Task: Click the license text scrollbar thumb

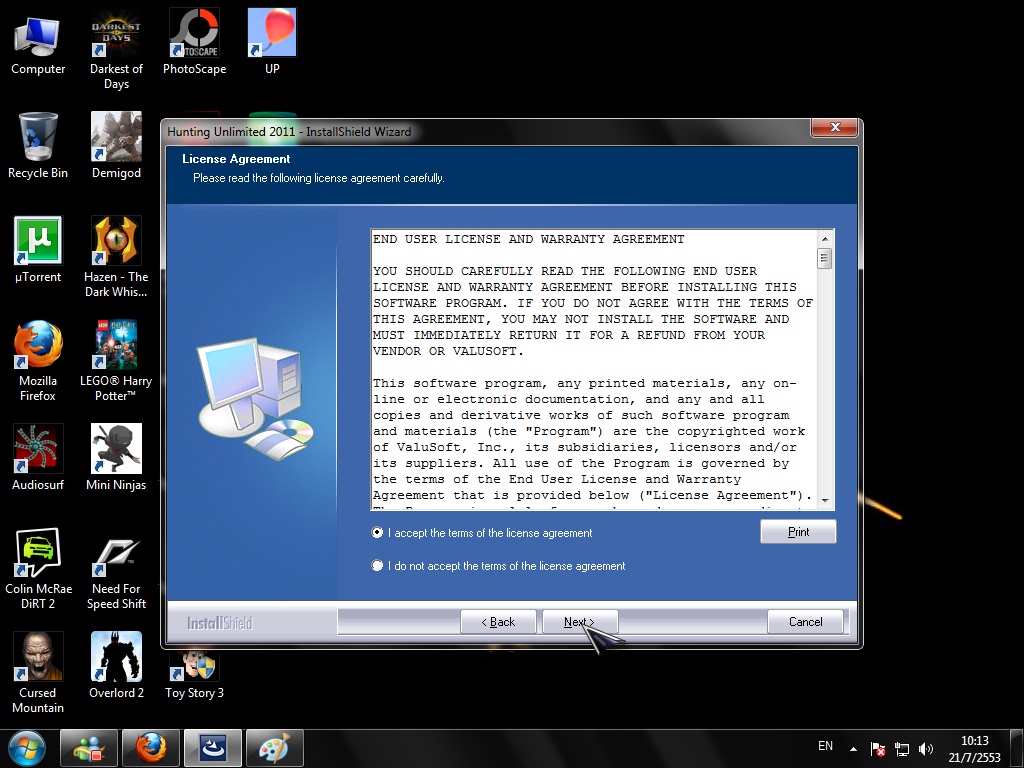Action: (x=825, y=258)
